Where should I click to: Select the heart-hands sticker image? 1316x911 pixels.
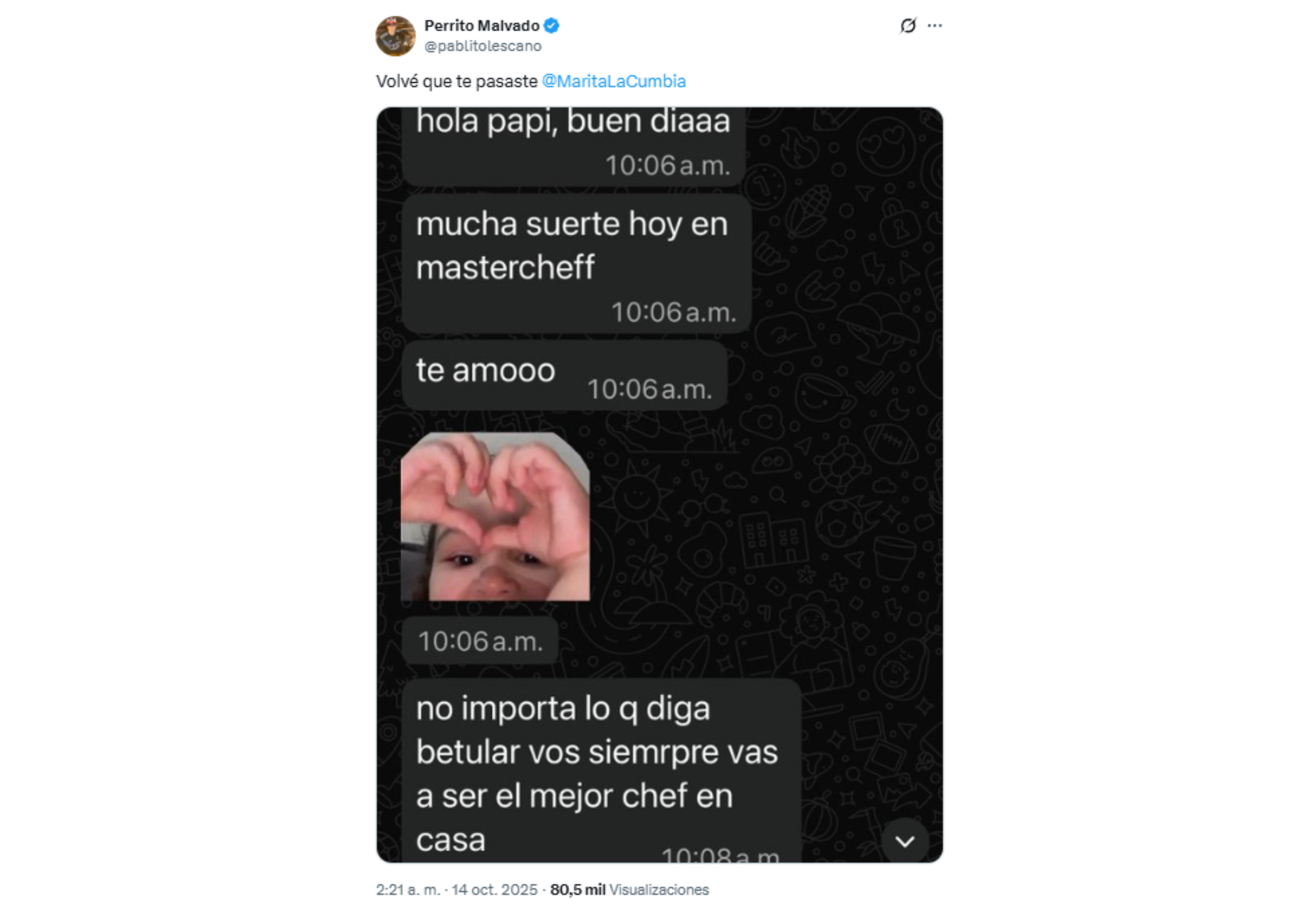[495, 516]
